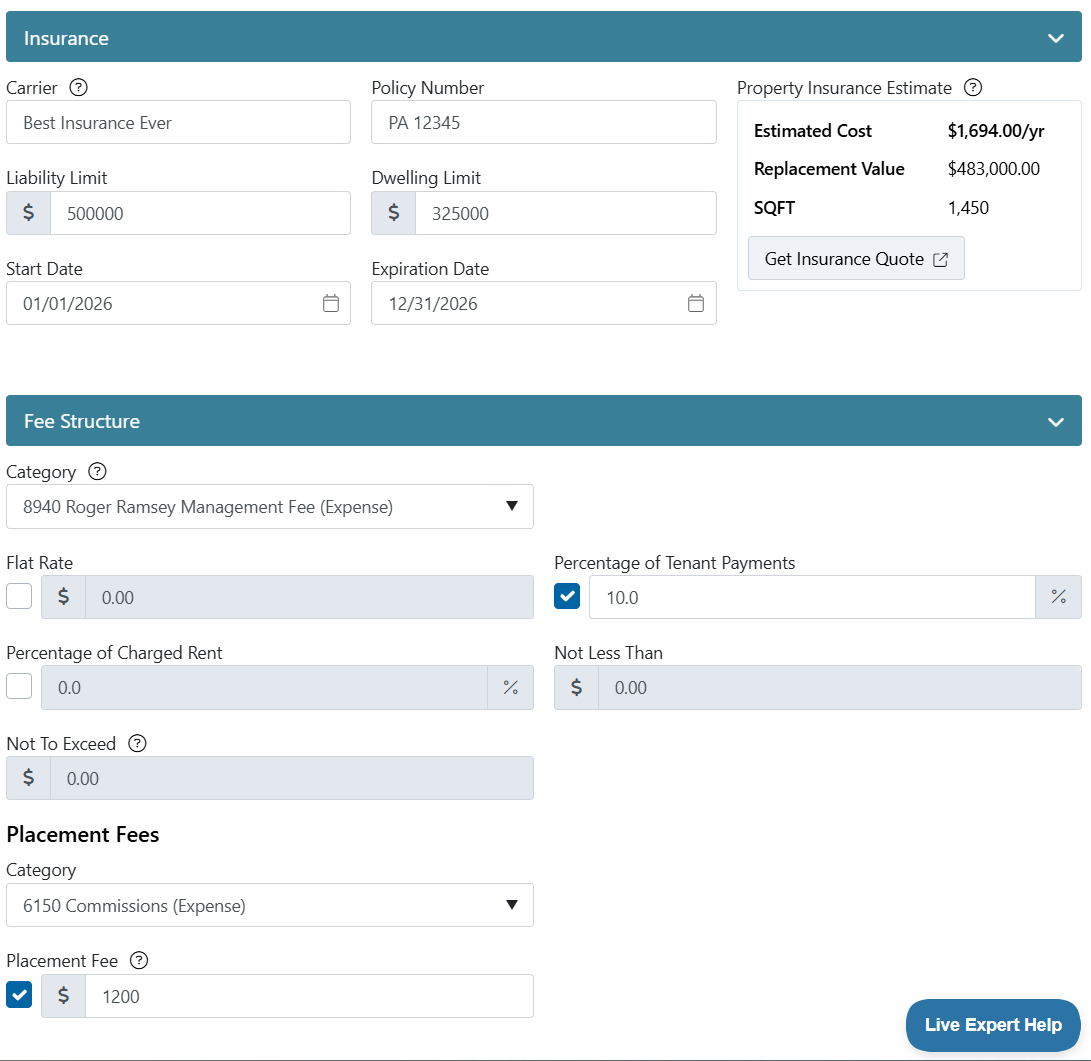Open the 6150 Commissions category dropdown

tap(270, 905)
